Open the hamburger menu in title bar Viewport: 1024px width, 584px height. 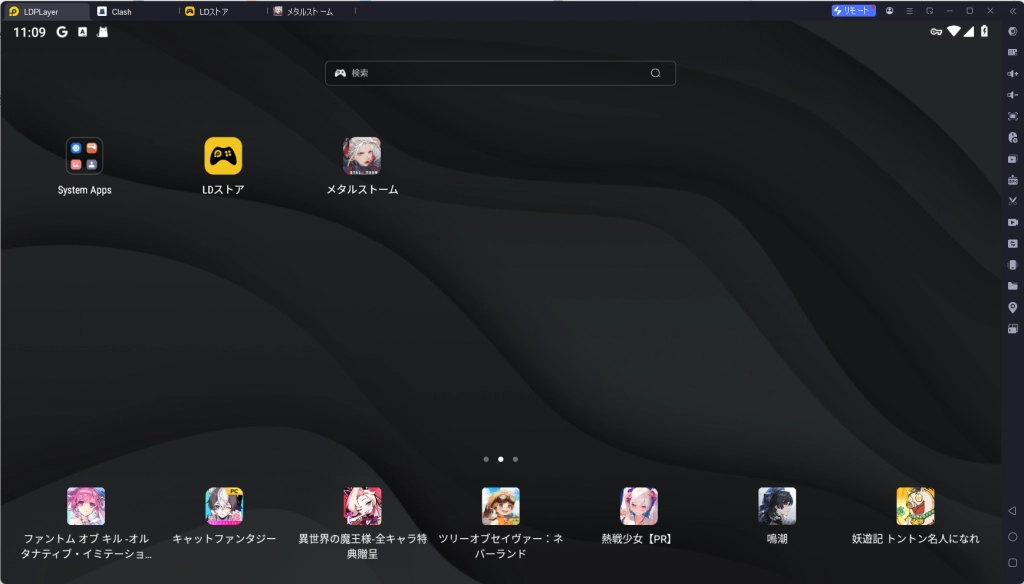tap(909, 11)
